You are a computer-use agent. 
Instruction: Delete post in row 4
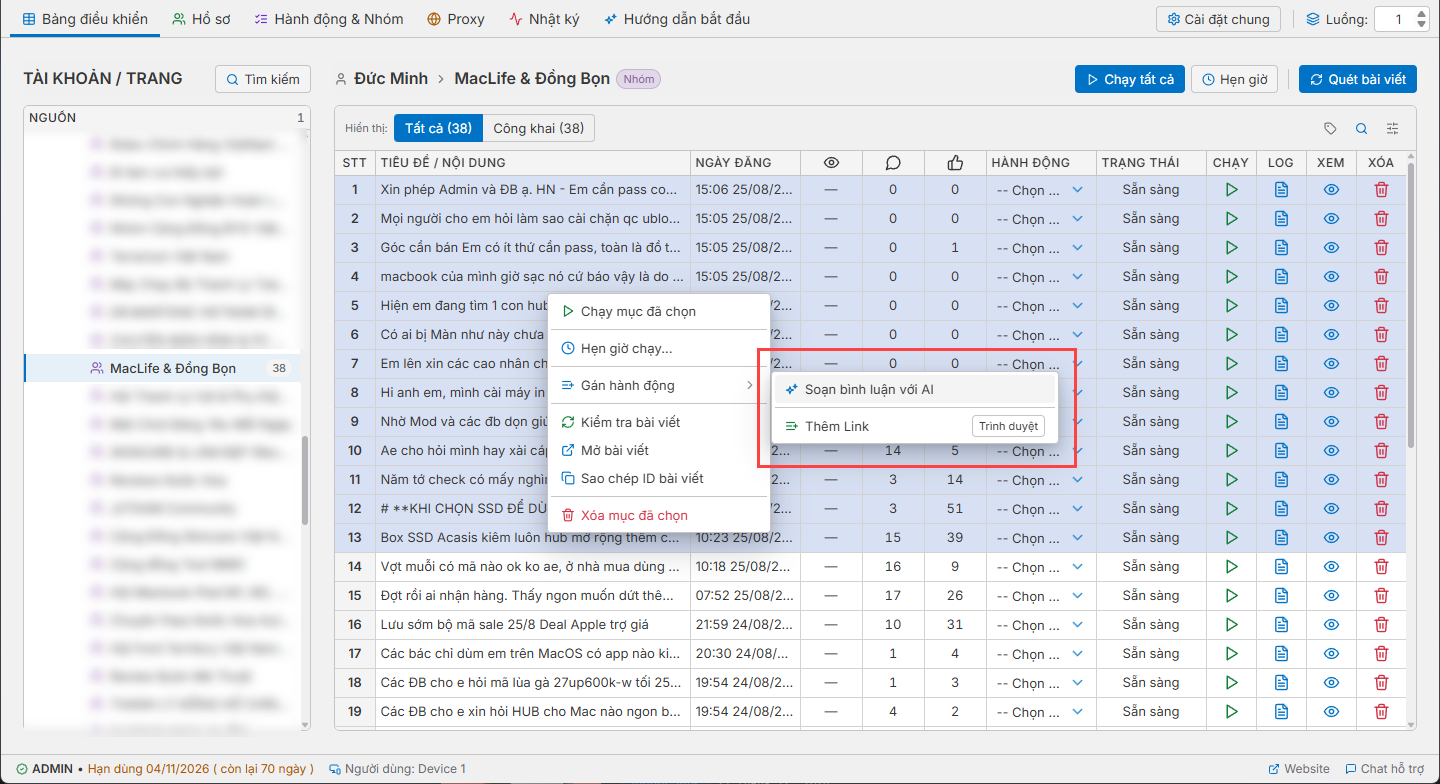[1381, 277]
